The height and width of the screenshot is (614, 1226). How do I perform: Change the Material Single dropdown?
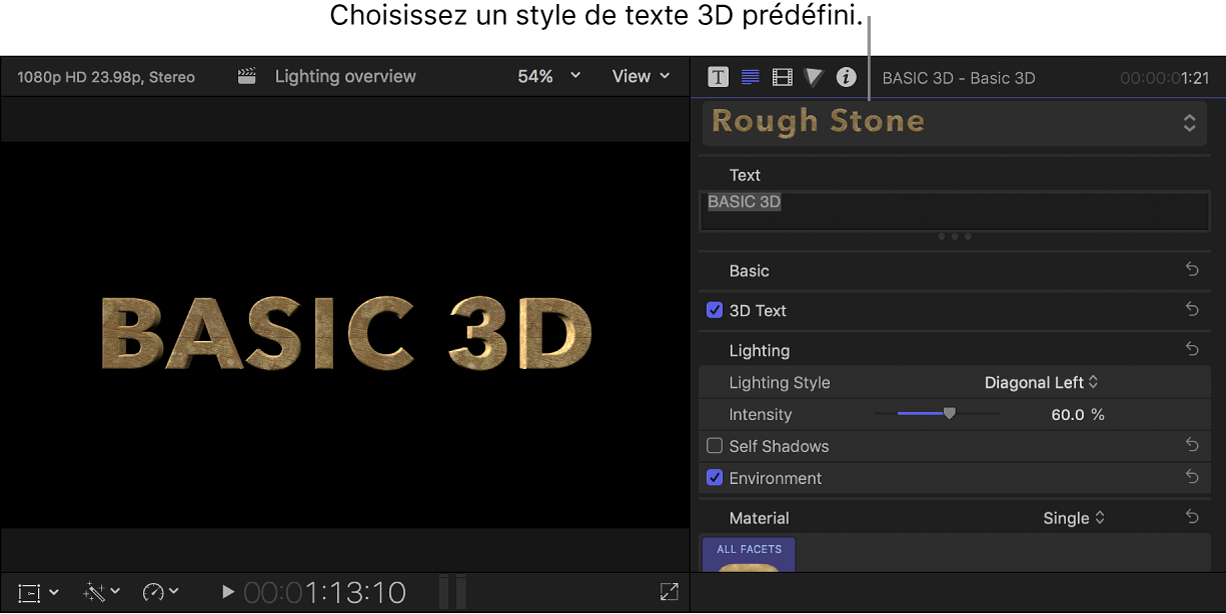pyautogui.click(x=1073, y=518)
